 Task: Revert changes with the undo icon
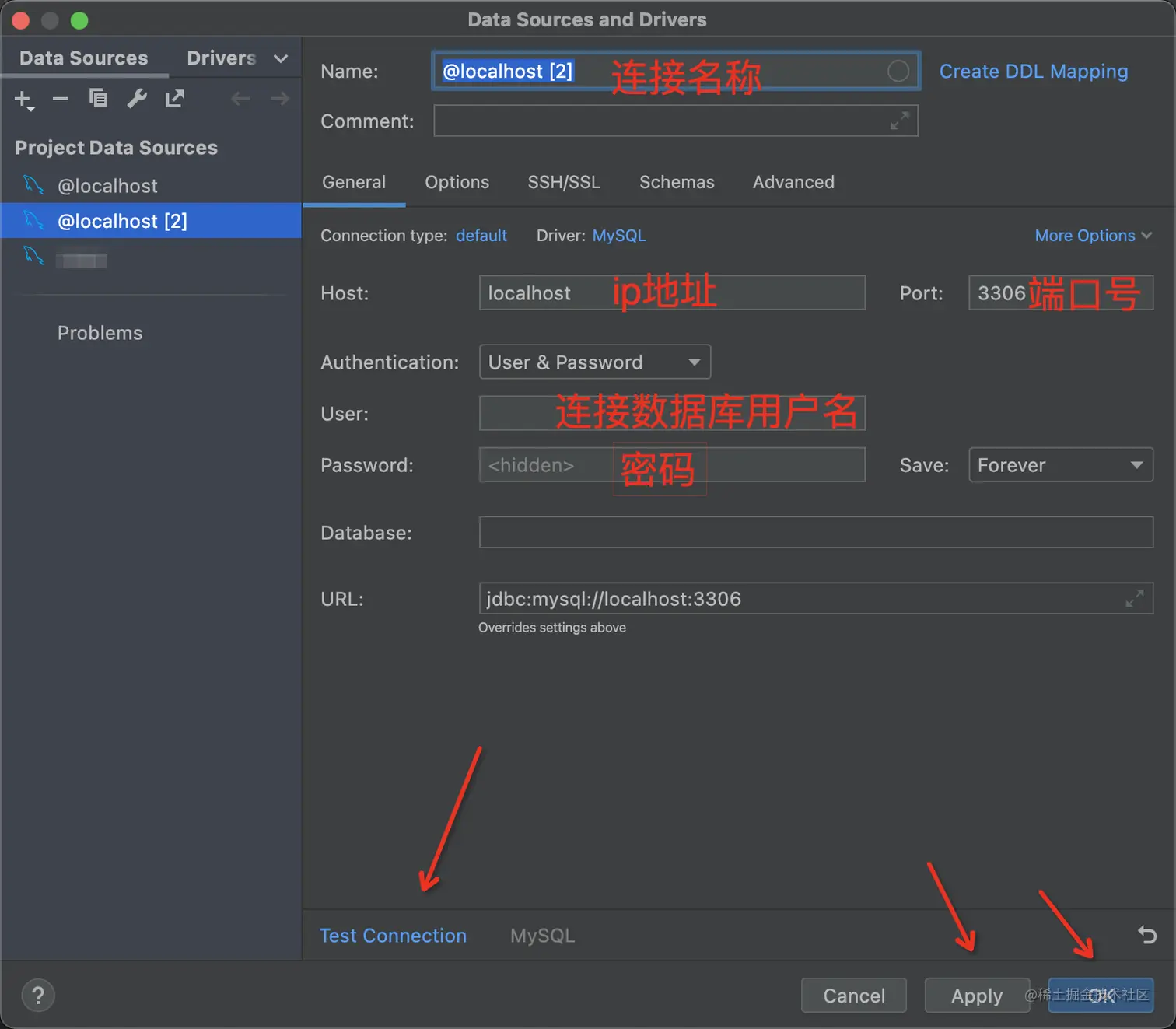coord(1147,934)
